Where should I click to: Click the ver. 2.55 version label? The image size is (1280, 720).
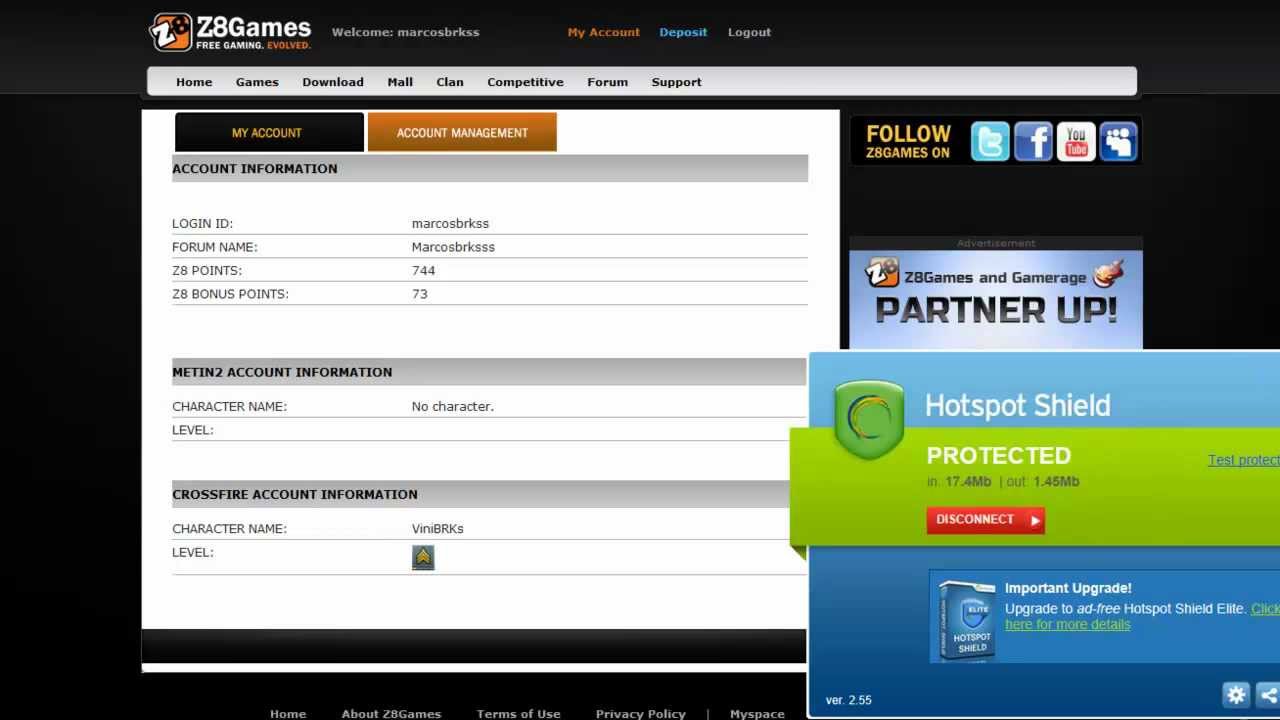pyautogui.click(x=848, y=700)
